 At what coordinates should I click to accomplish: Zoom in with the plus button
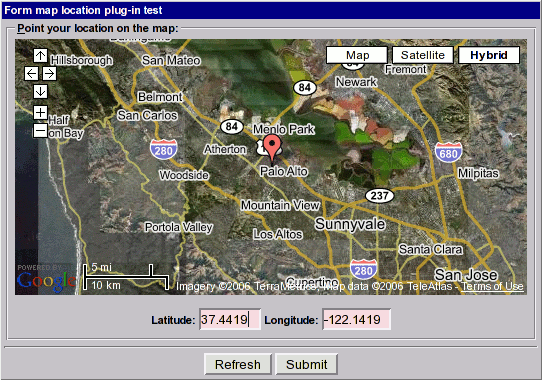[40, 112]
